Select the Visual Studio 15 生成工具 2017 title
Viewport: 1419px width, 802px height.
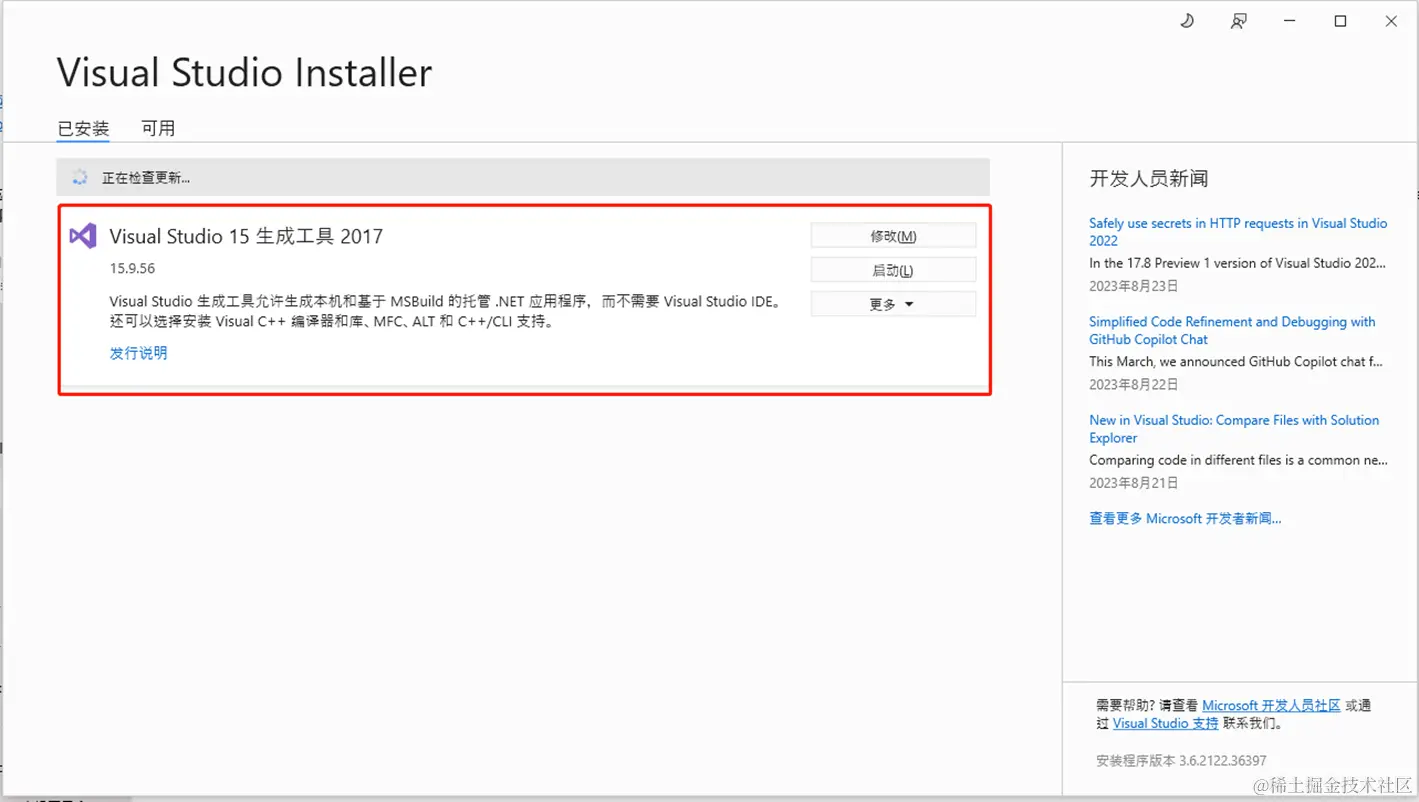click(246, 237)
